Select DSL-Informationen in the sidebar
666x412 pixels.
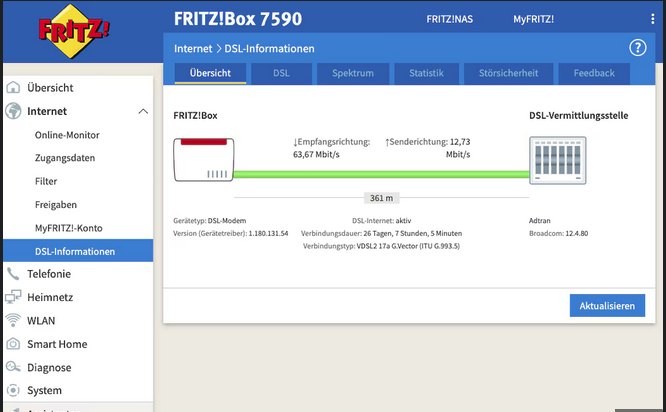(78, 251)
